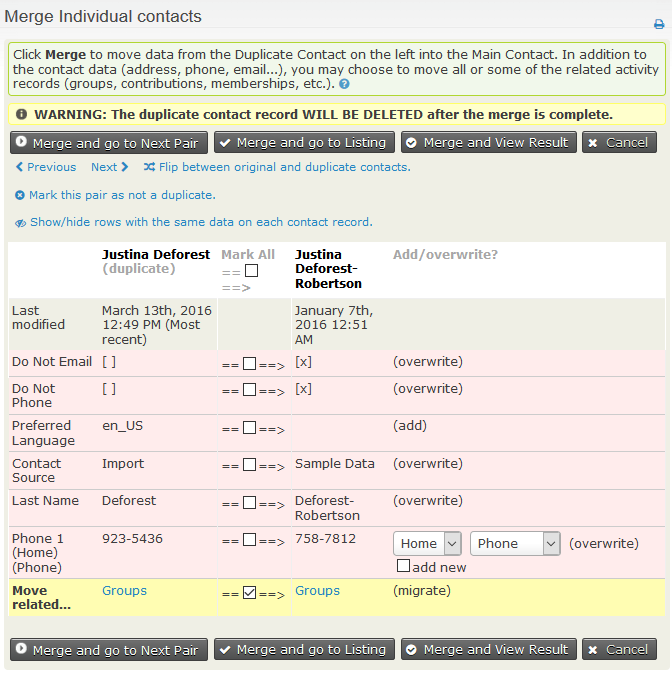Viewport: 672px width, 677px height.
Task: Click bottom Merge and View Result button
Action: 488,649
